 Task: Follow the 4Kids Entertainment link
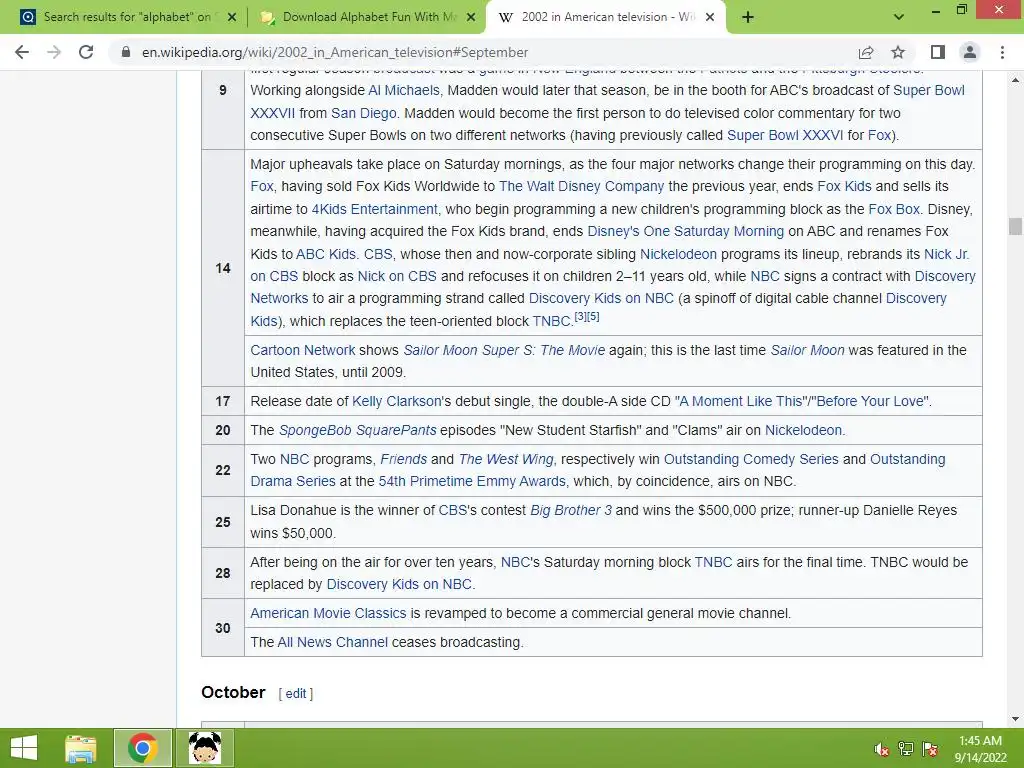[374, 209]
